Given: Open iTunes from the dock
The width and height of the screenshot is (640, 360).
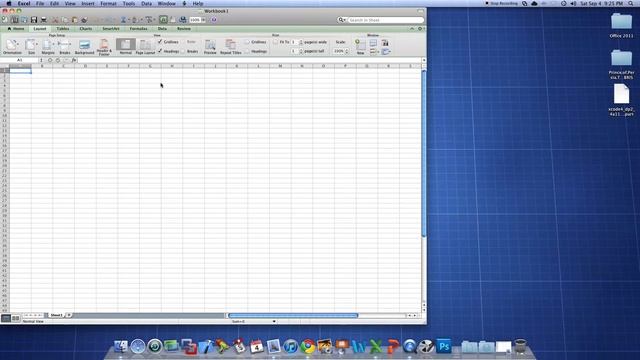Looking at the screenshot, I should tap(291, 346).
